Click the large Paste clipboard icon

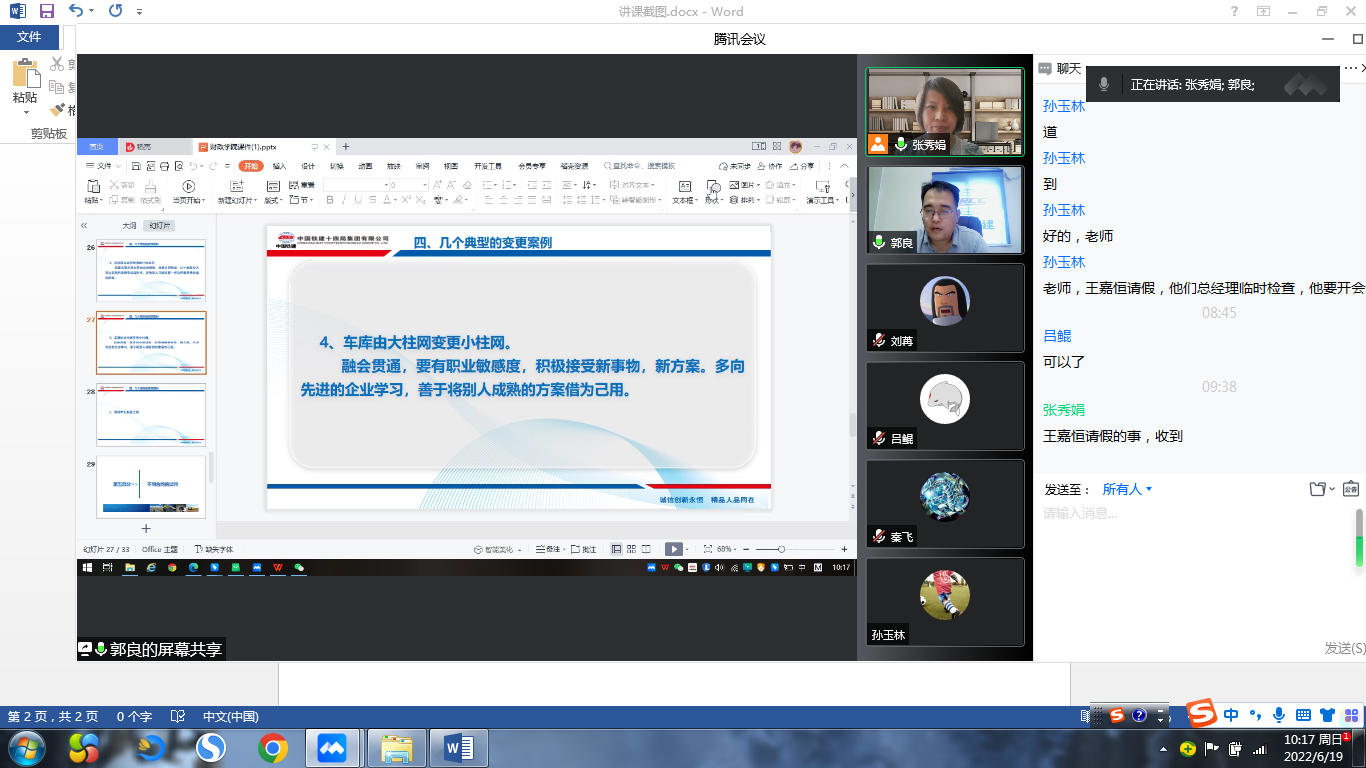click(25, 75)
